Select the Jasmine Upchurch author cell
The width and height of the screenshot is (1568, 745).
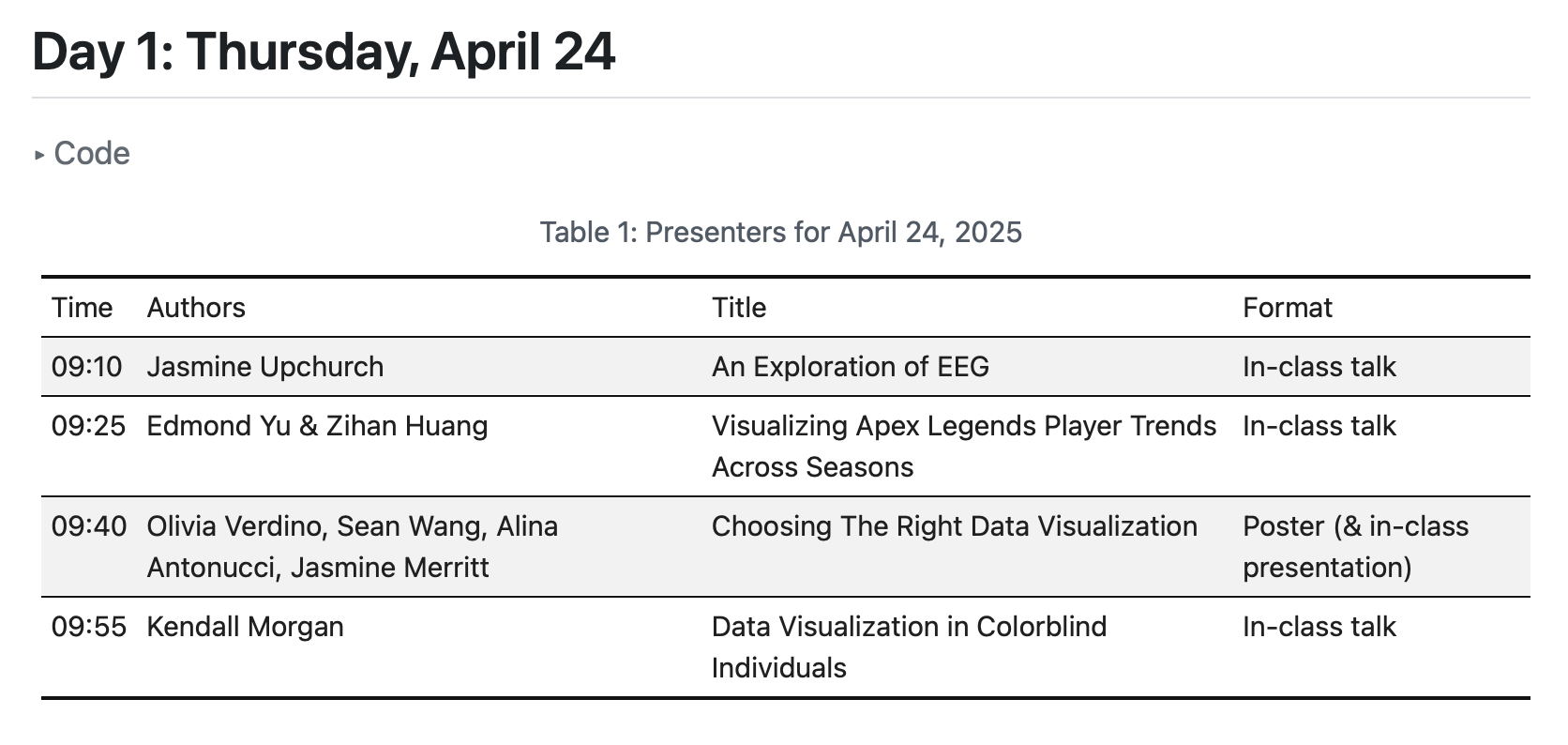(265, 367)
